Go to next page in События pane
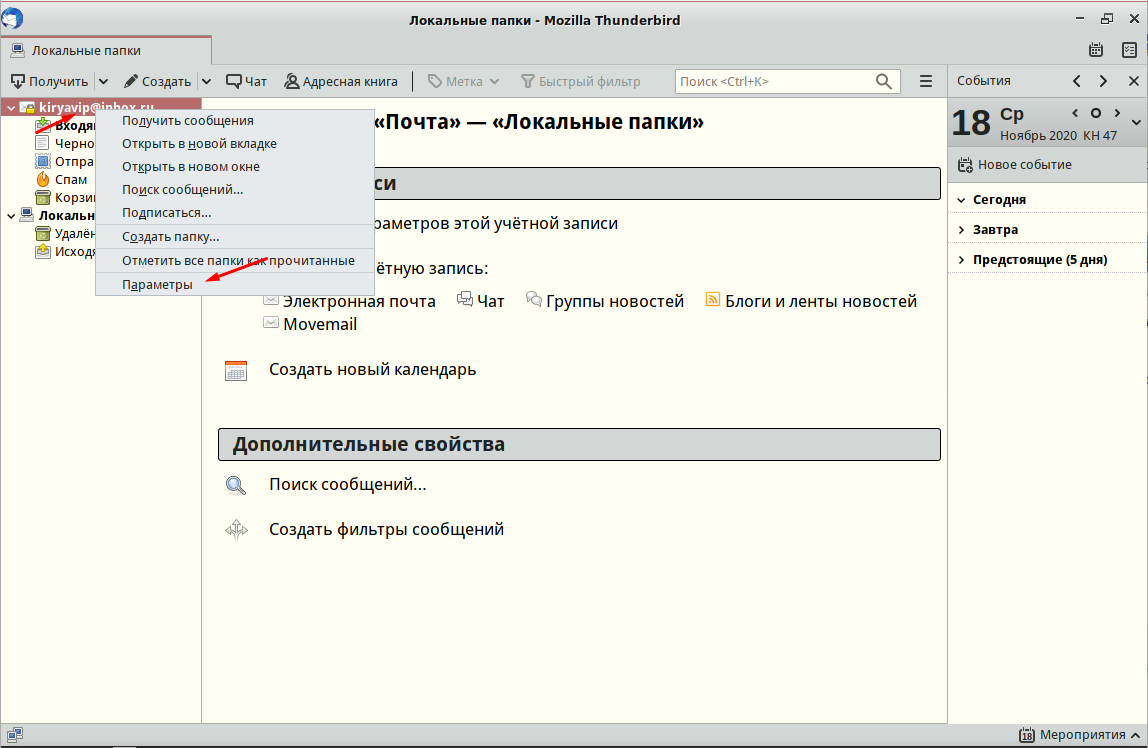 click(x=1103, y=81)
